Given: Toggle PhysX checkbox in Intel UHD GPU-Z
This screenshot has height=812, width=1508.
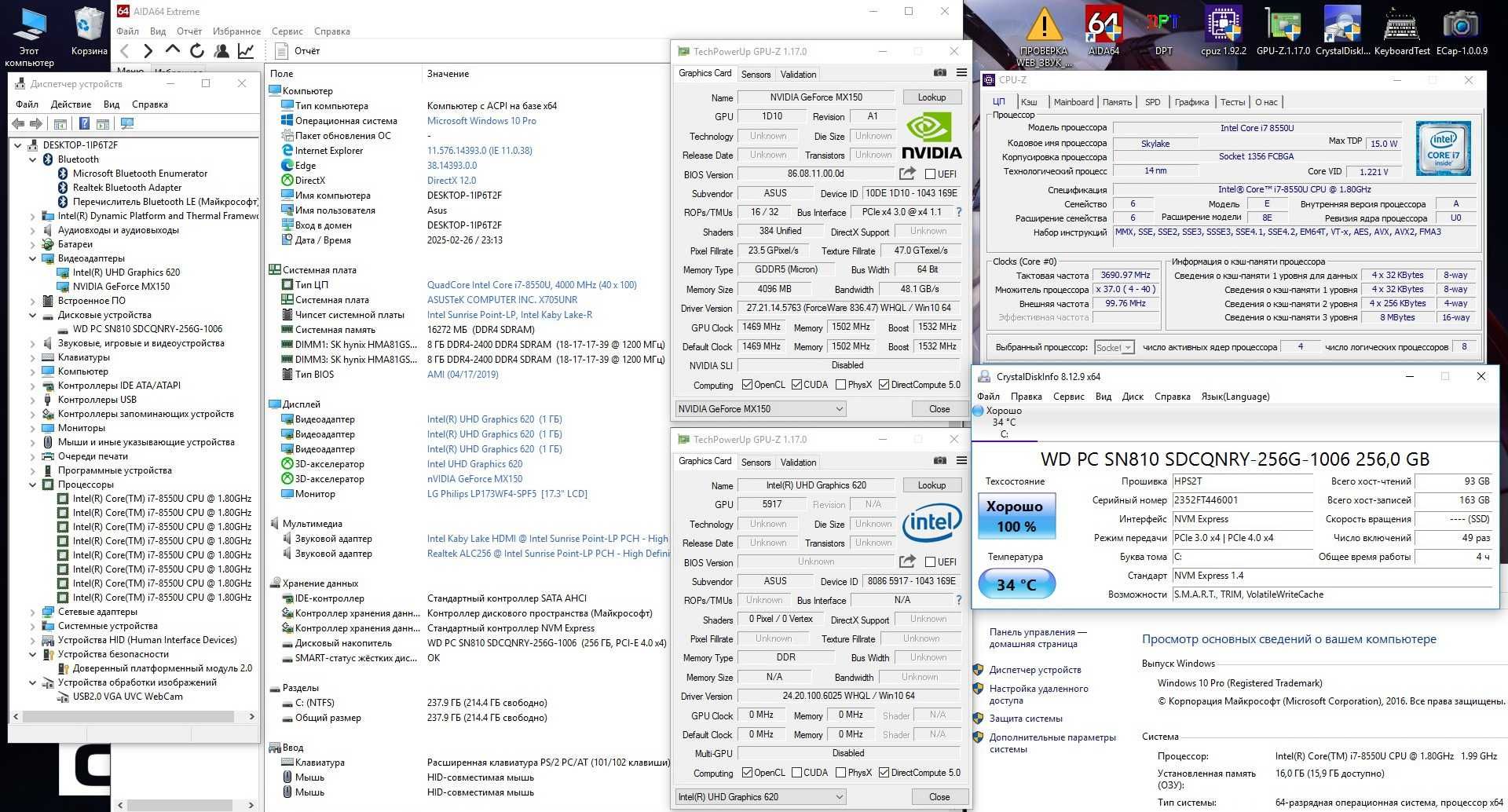Looking at the screenshot, I should coord(840,773).
